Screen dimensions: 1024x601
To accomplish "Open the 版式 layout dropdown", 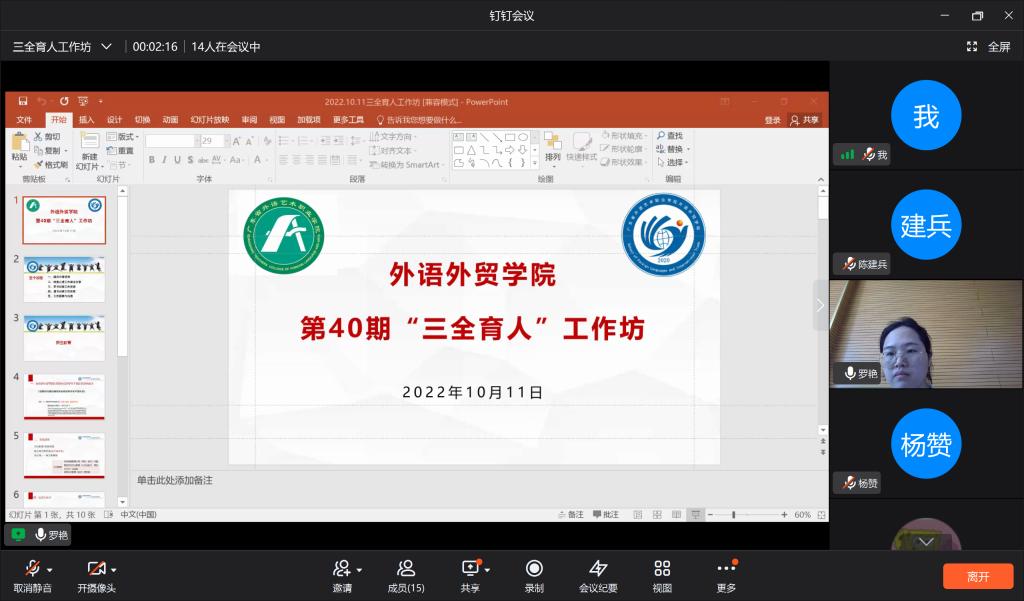I will (123, 137).
